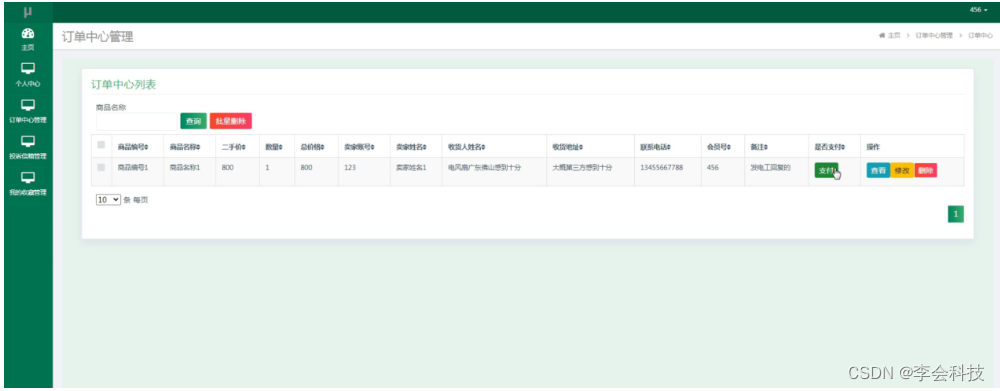
Task: Click the home icon in the breadcrumb
Action: pos(882,35)
